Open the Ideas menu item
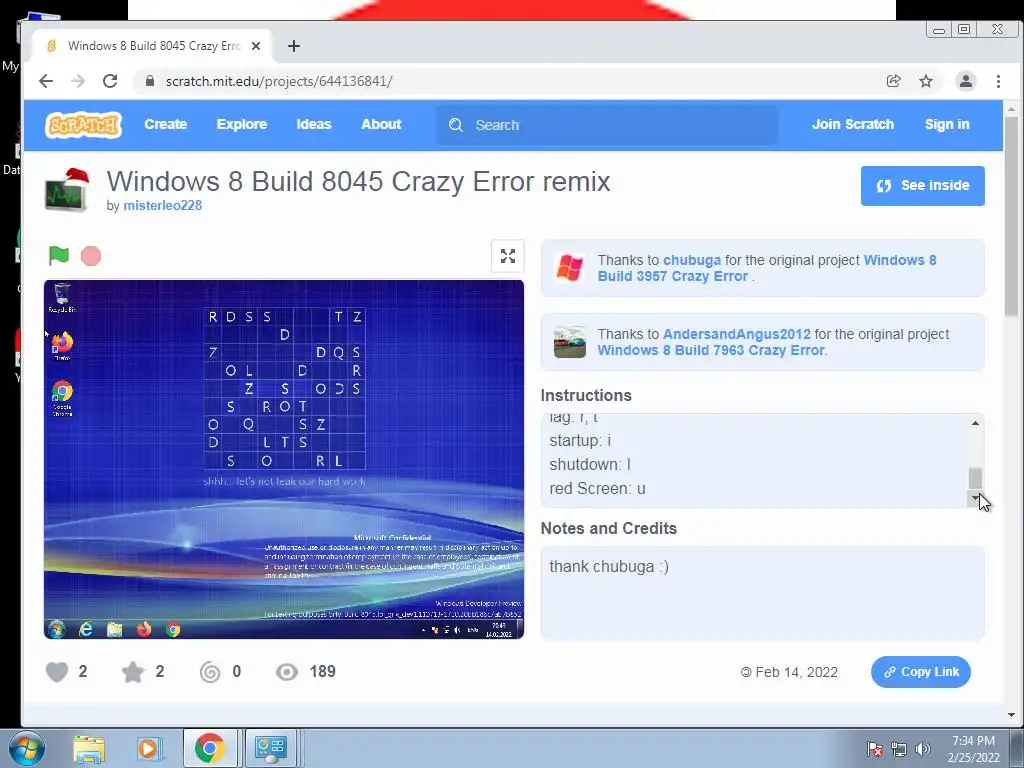Viewport: 1024px width, 768px height. coord(313,124)
